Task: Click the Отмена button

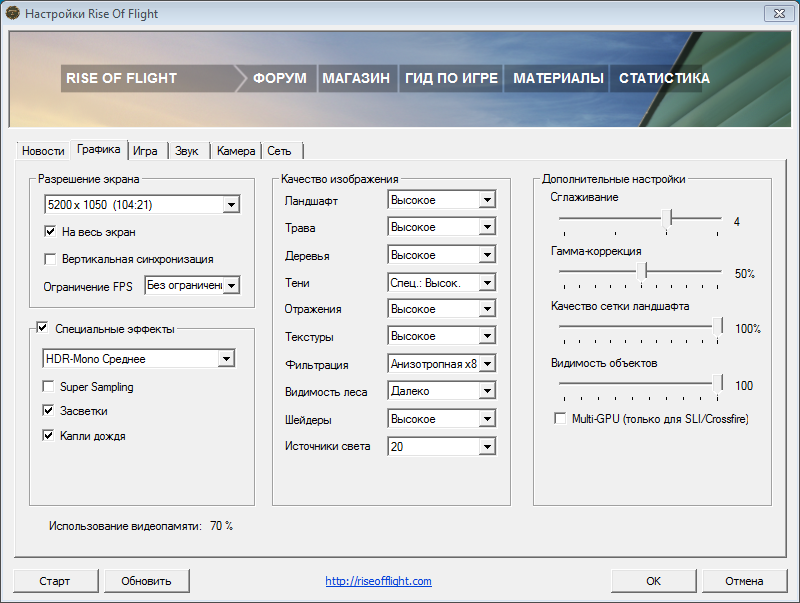Action: coord(744,581)
